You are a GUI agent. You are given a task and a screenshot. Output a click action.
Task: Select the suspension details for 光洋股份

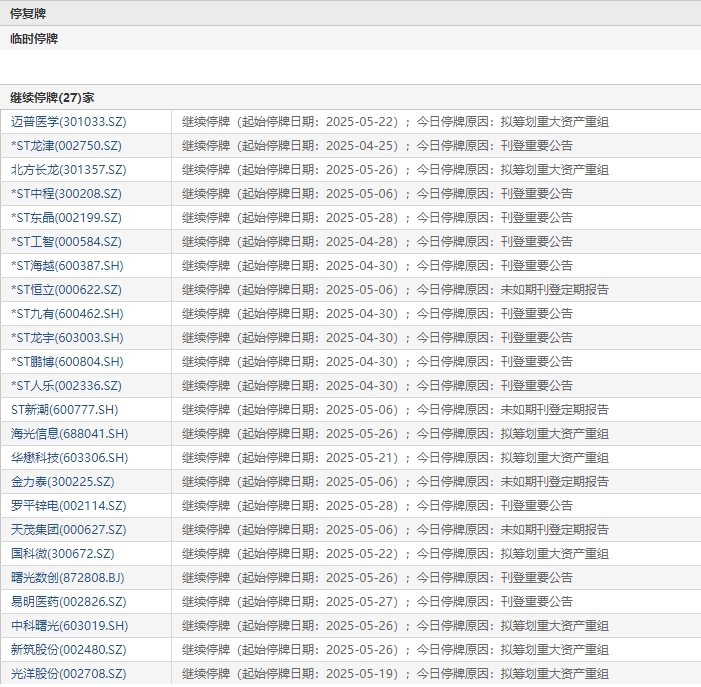[395, 674]
